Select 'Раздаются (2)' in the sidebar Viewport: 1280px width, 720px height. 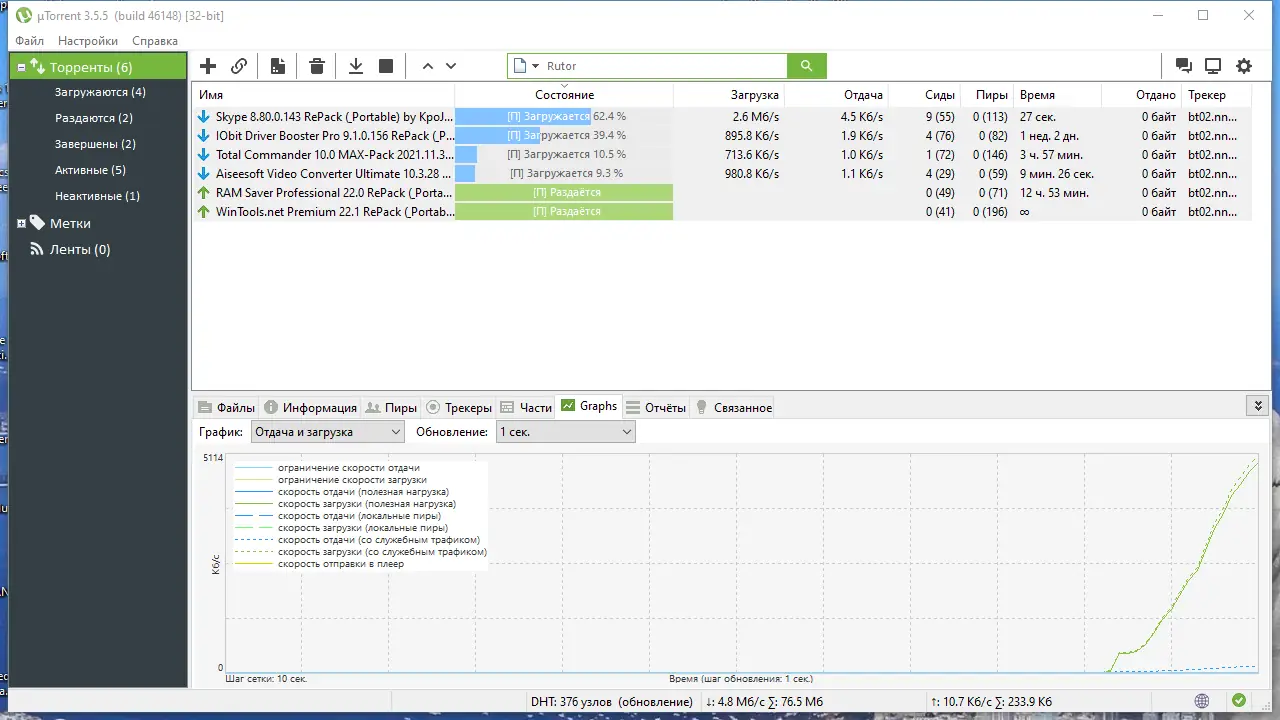[x=93, y=117]
